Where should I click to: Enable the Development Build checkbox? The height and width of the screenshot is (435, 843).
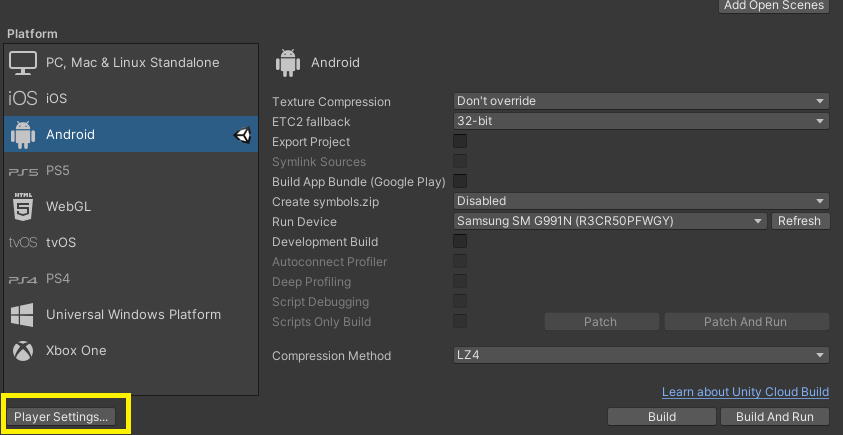tap(460, 241)
